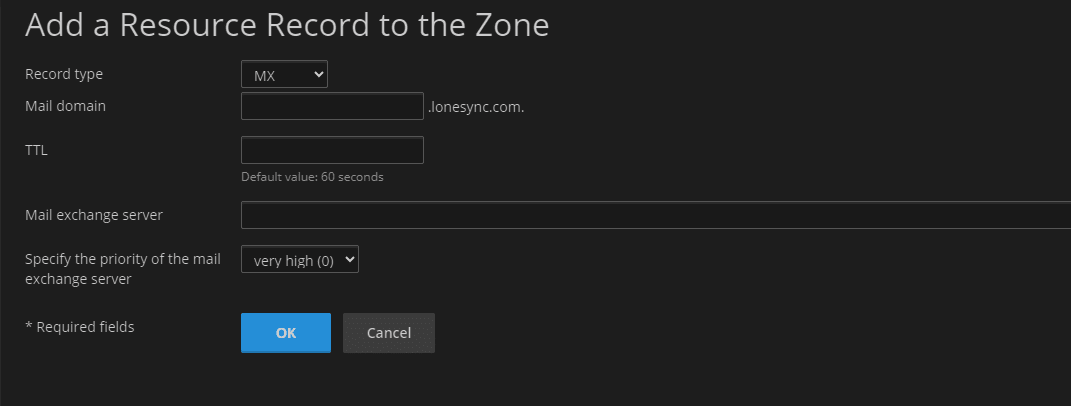Click the 'Specify the priority' label text
1071x406 pixels.
121,259
